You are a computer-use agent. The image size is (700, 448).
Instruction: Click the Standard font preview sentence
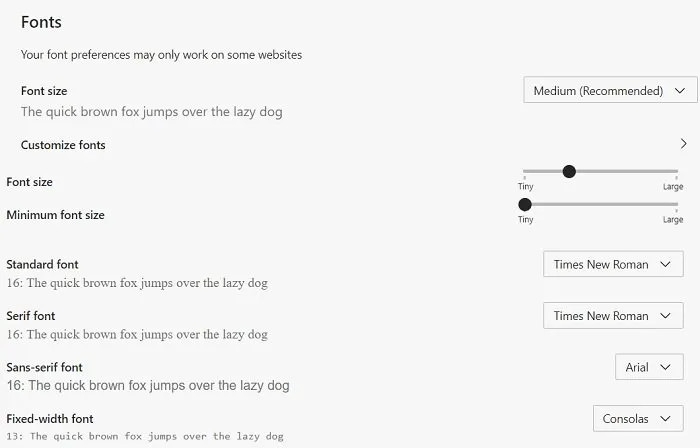137,283
